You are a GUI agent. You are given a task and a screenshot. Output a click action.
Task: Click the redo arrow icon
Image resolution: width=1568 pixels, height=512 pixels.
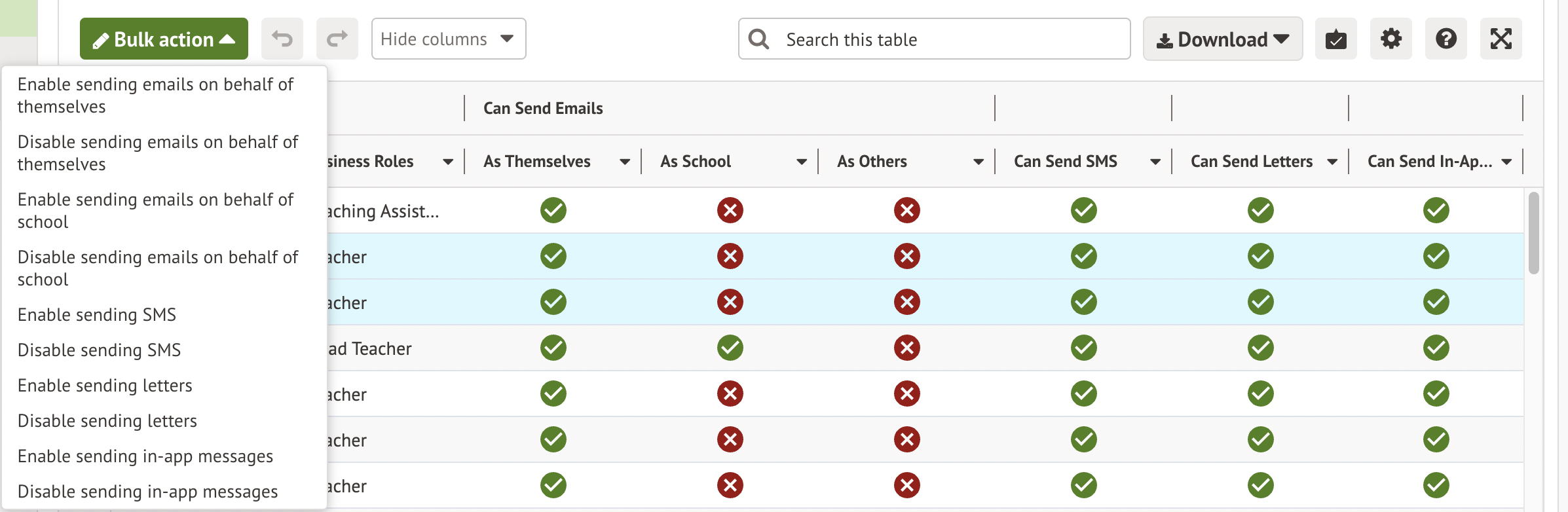pos(337,39)
